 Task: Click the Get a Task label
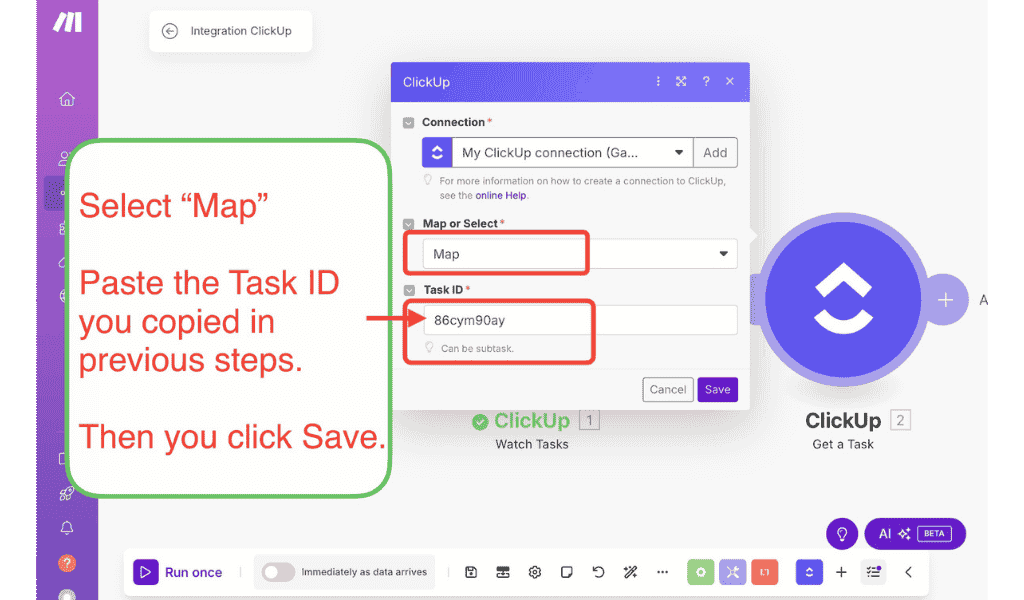[x=842, y=445]
